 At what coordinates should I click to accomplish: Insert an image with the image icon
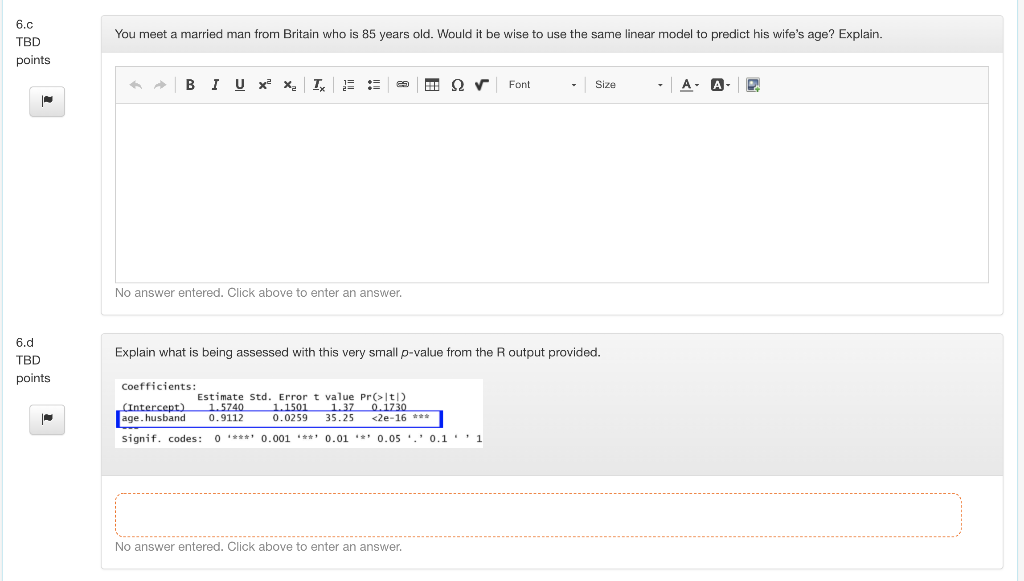pos(753,85)
